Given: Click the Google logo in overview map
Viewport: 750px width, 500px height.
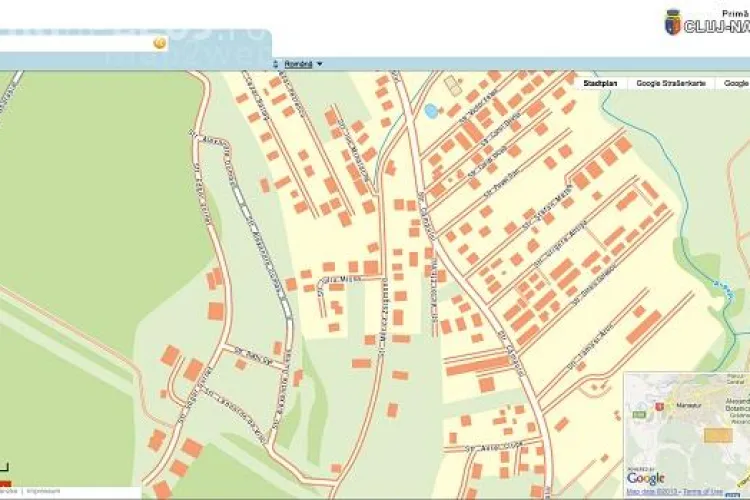Looking at the screenshot, I should point(646,478).
